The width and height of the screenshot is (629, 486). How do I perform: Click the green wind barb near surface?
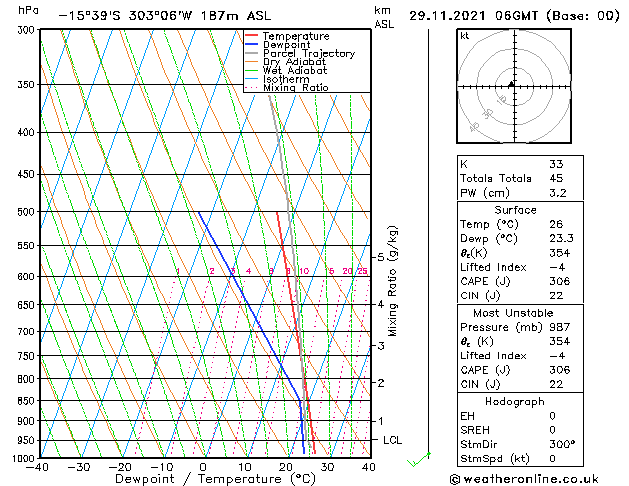pyautogui.click(x=419, y=460)
